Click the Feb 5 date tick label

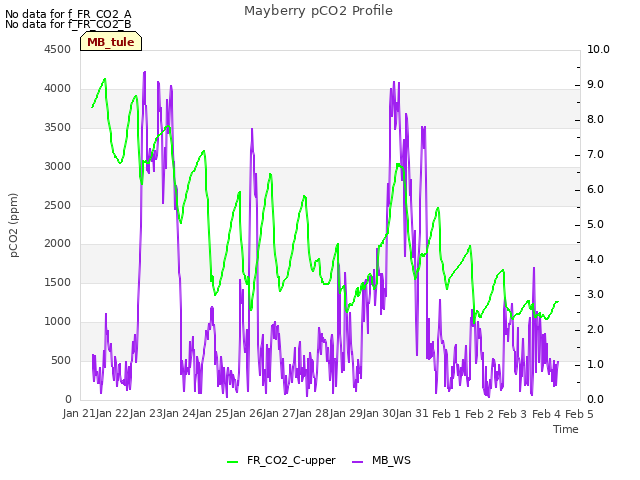[579, 414]
